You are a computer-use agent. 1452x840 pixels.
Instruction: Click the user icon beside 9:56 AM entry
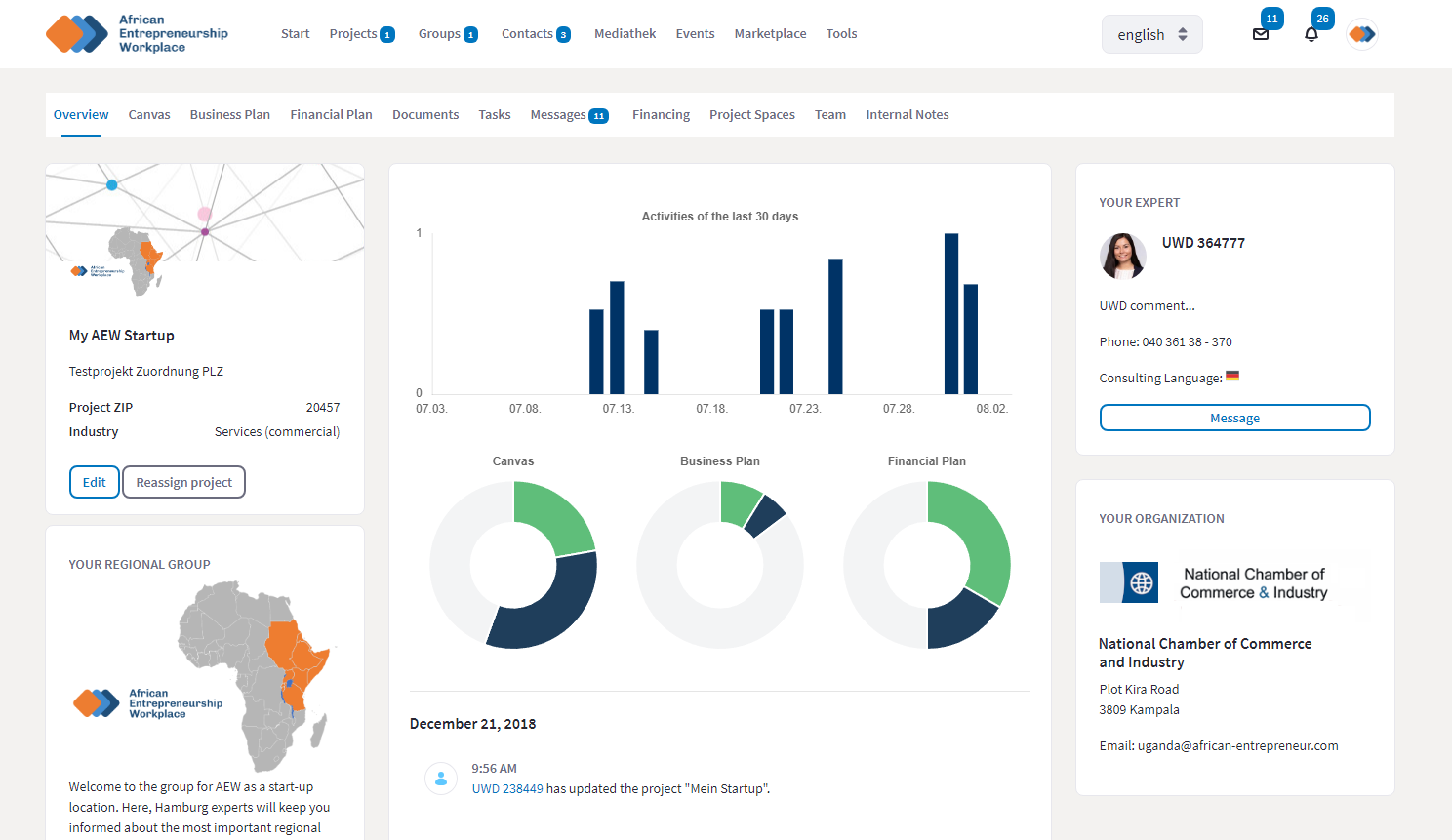coord(441,779)
